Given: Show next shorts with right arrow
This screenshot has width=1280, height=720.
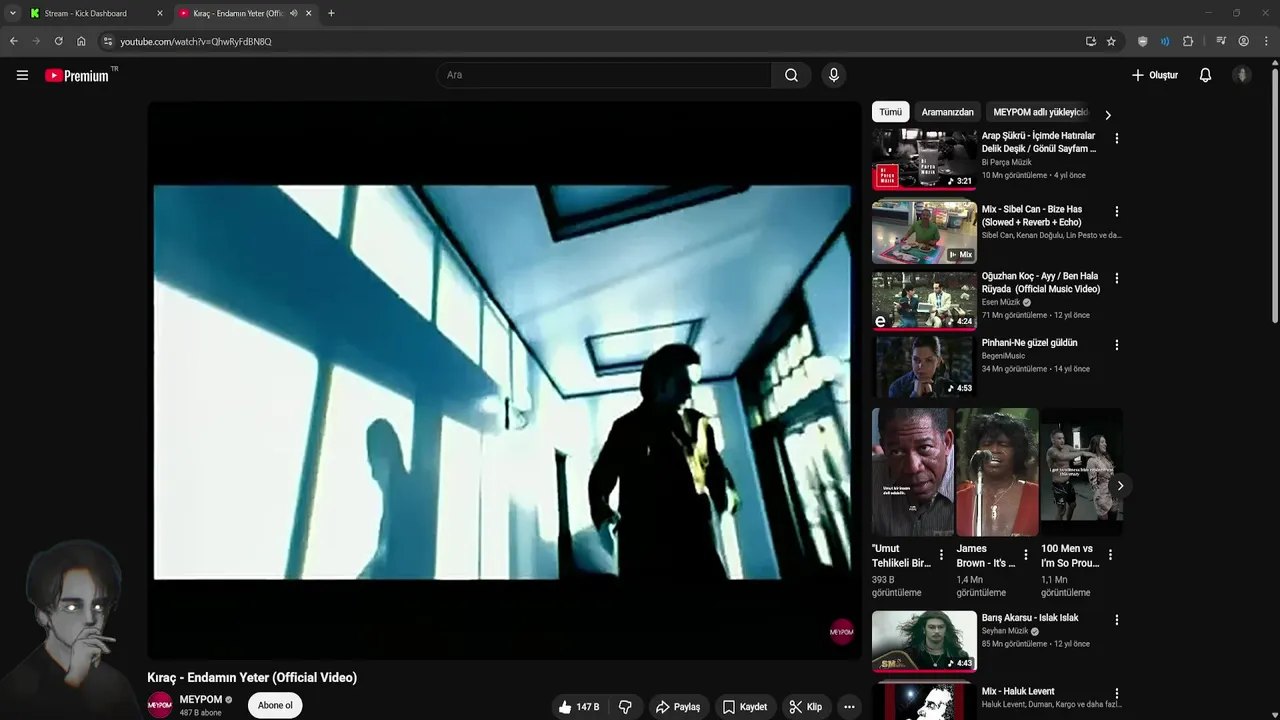Looking at the screenshot, I should pos(1120,486).
